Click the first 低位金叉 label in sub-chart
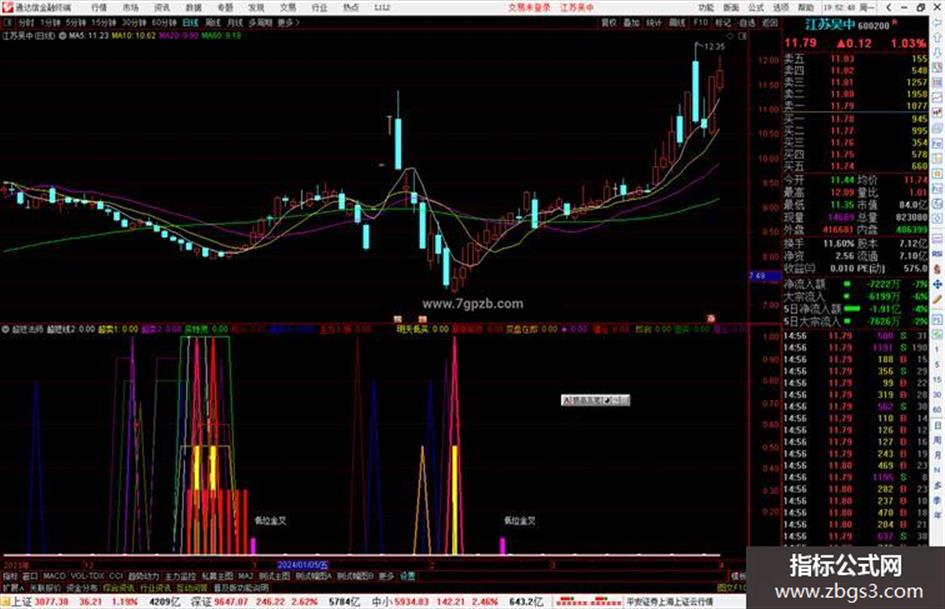 (x=270, y=520)
